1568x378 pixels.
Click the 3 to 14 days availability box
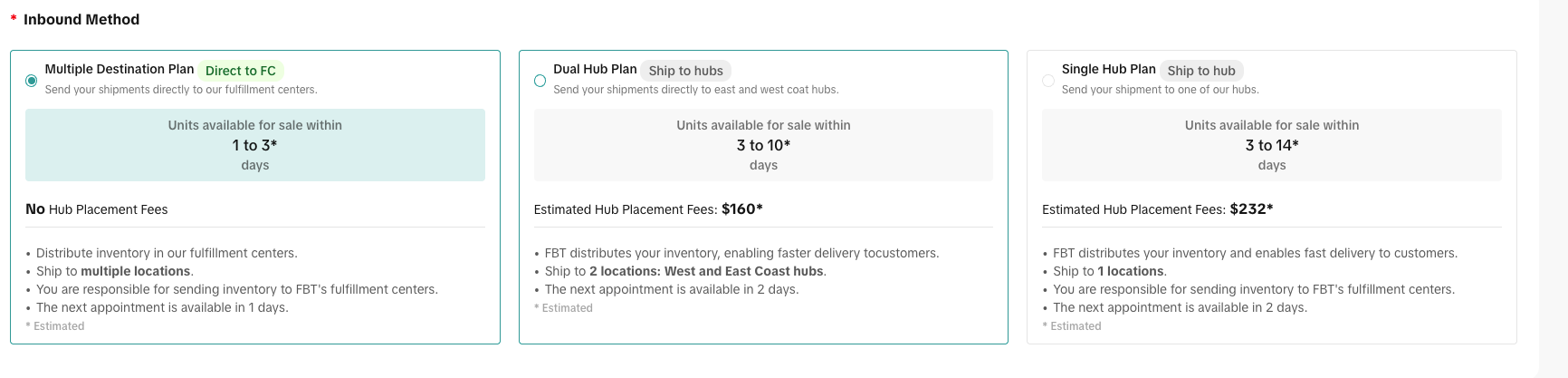coord(1271,145)
